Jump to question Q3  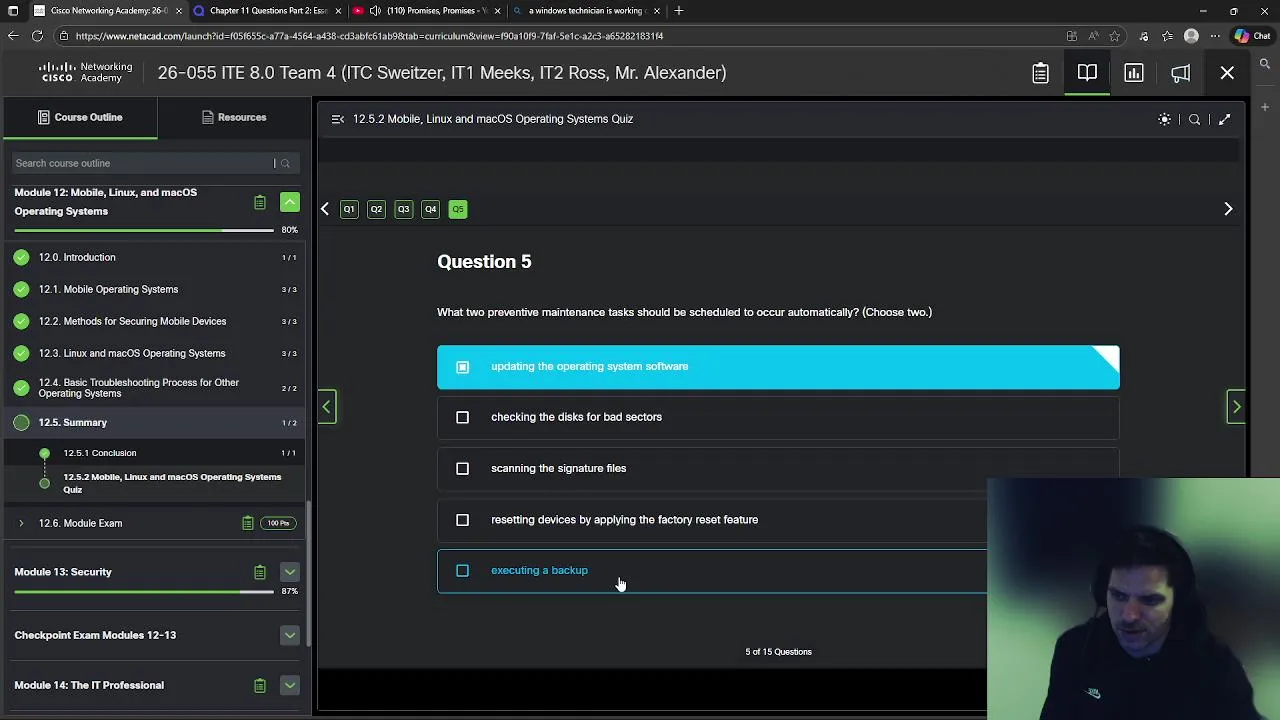click(403, 209)
